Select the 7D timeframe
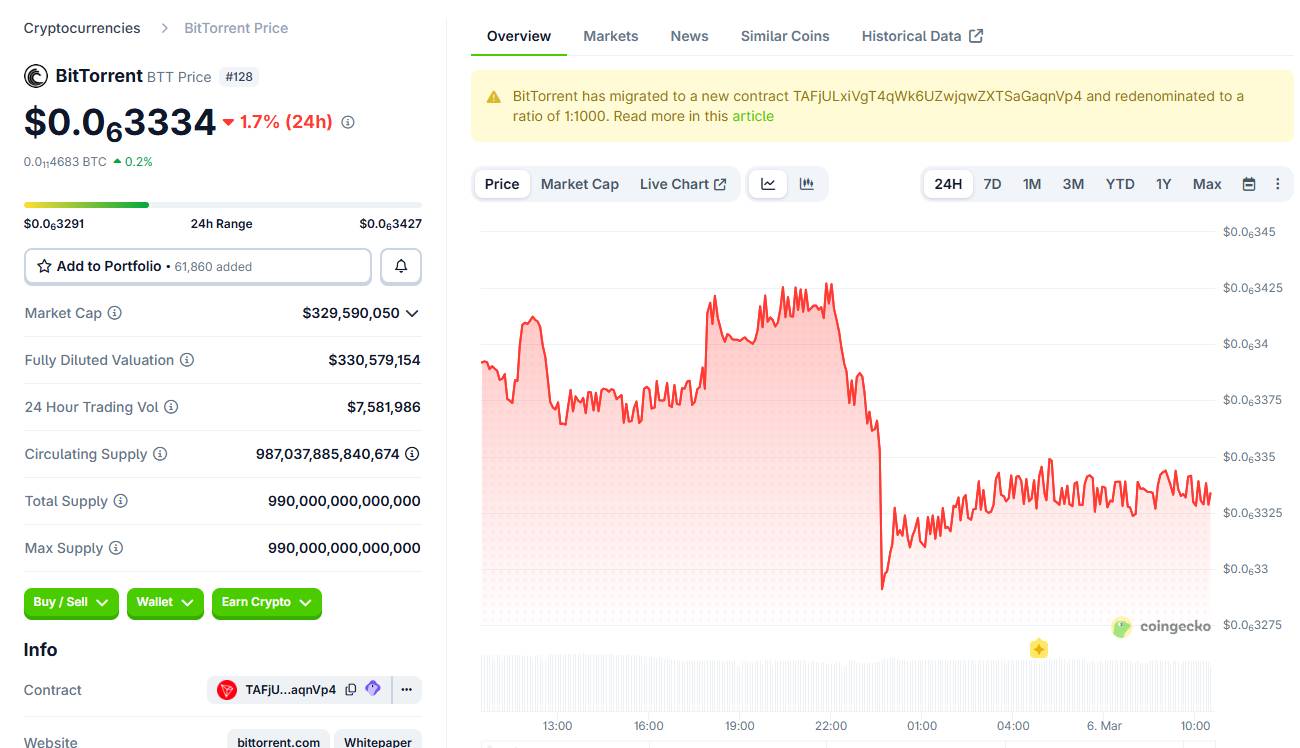1300x748 pixels. (992, 183)
